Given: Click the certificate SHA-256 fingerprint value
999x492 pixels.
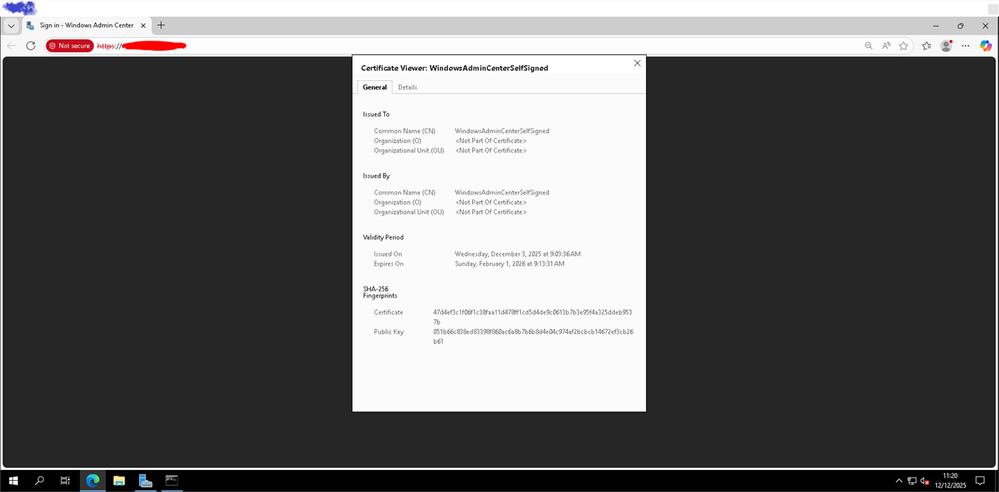Looking at the screenshot, I should click(532, 317).
